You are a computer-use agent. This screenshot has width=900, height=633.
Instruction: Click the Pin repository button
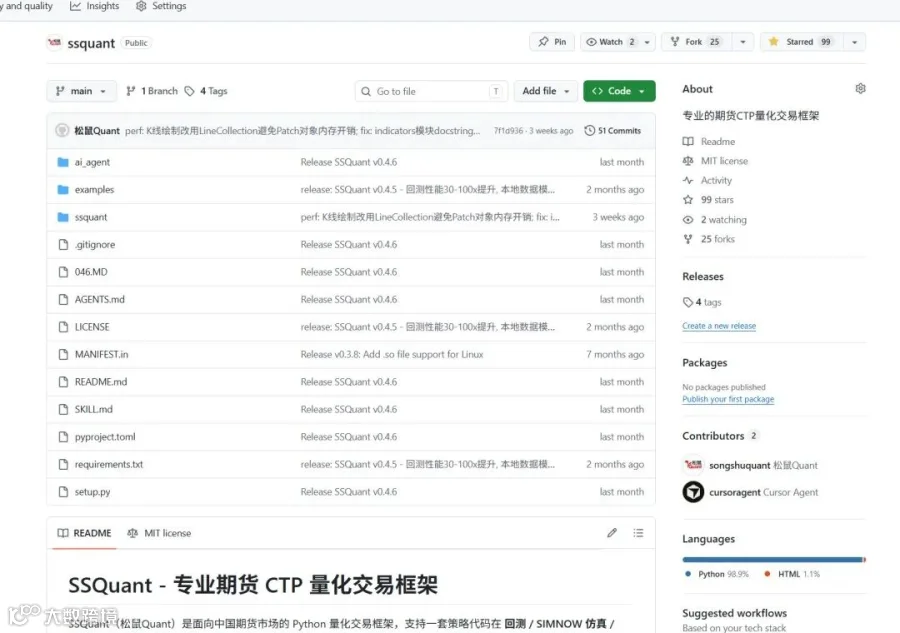click(x=552, y=42)
